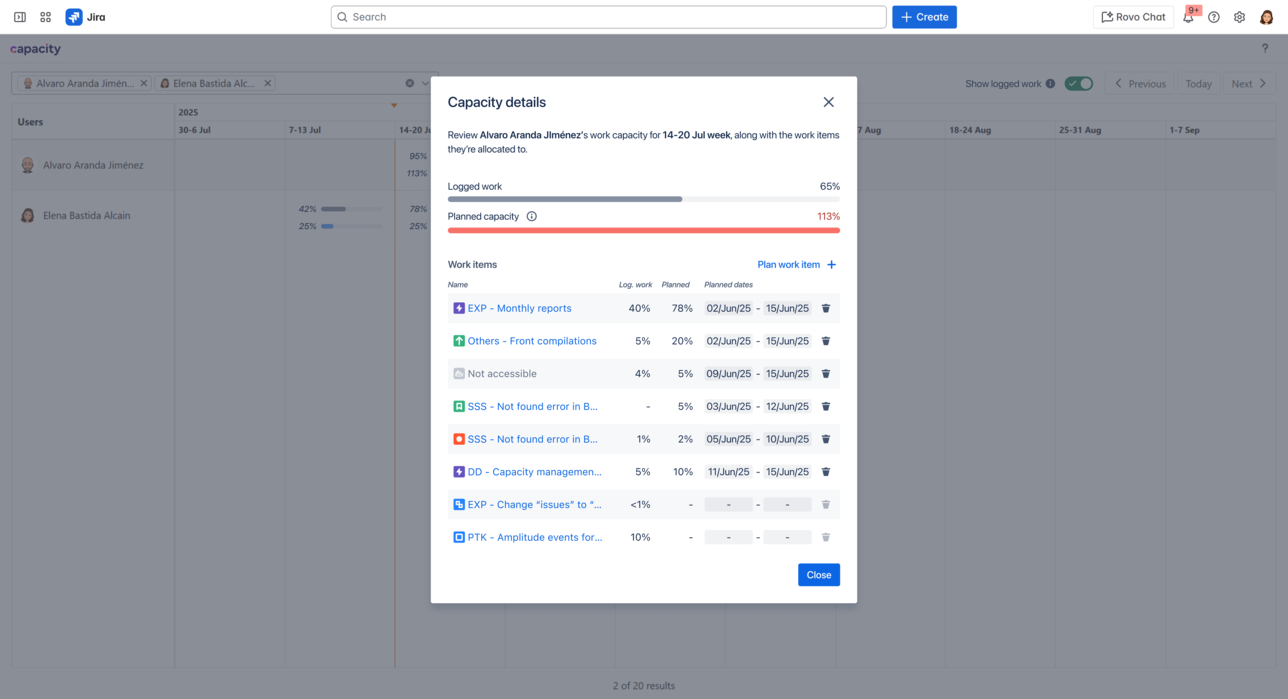The image size is (1288, 699).
Task: Click the Search field
Action: (x=609, y=17)
